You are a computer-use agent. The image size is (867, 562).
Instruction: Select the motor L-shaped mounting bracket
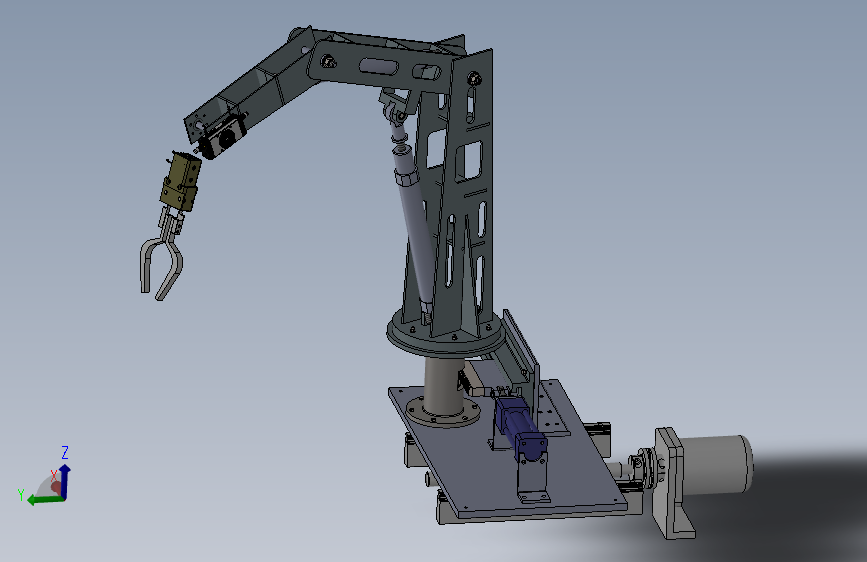tap(671, 482)
